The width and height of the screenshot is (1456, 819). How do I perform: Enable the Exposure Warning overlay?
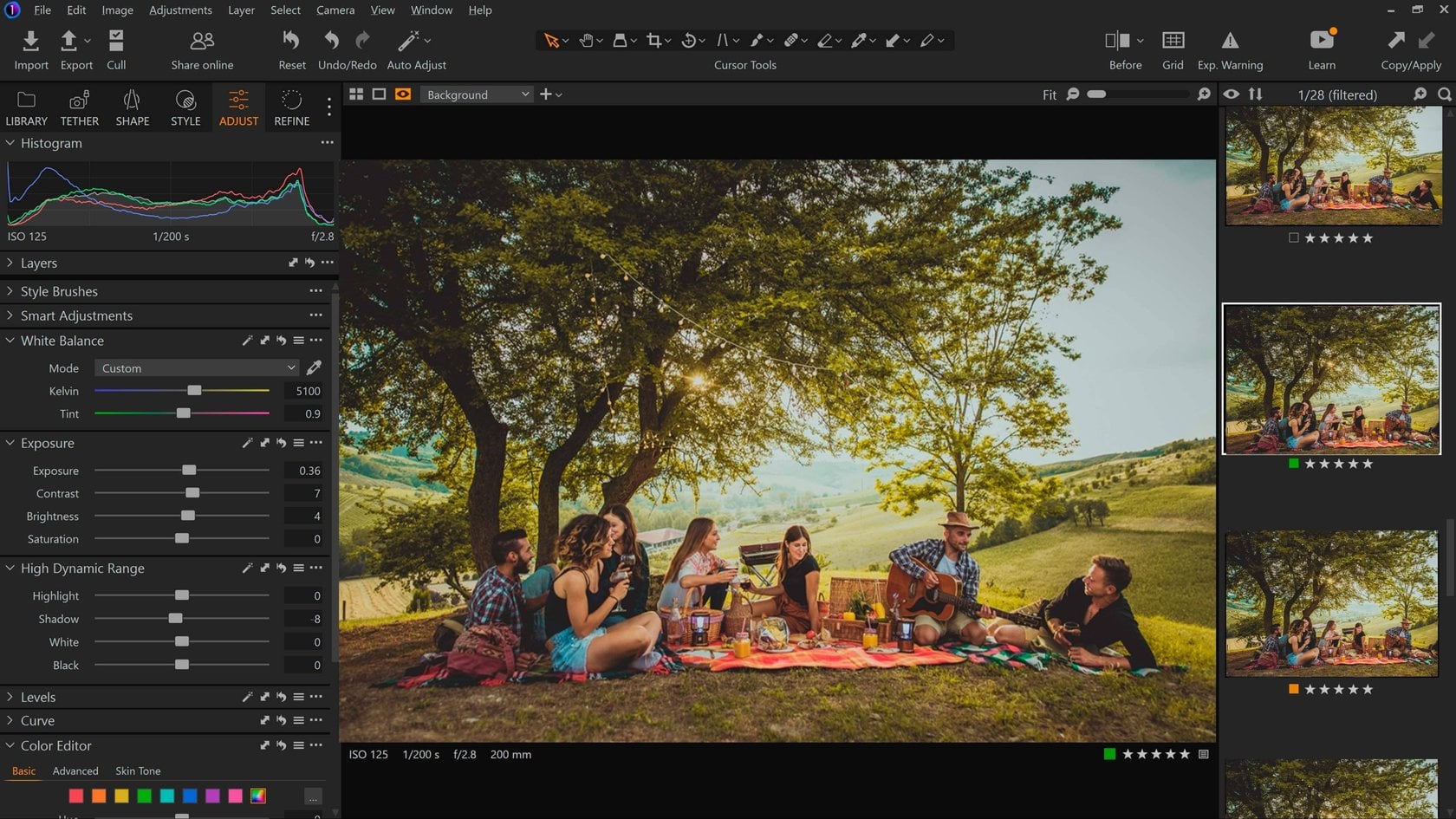point(1230,40)
